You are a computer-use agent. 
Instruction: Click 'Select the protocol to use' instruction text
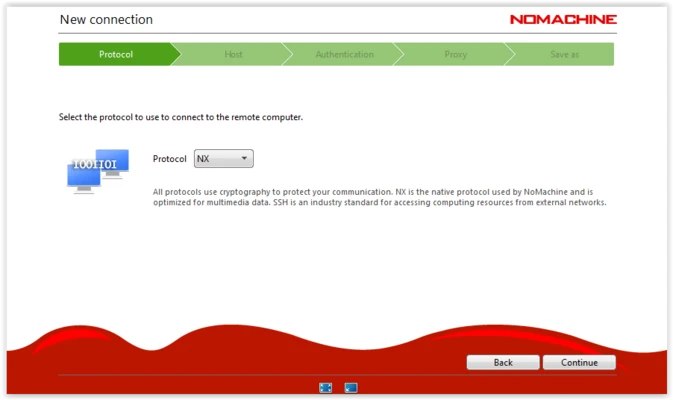pyautogui.click(x=181, y=117)
